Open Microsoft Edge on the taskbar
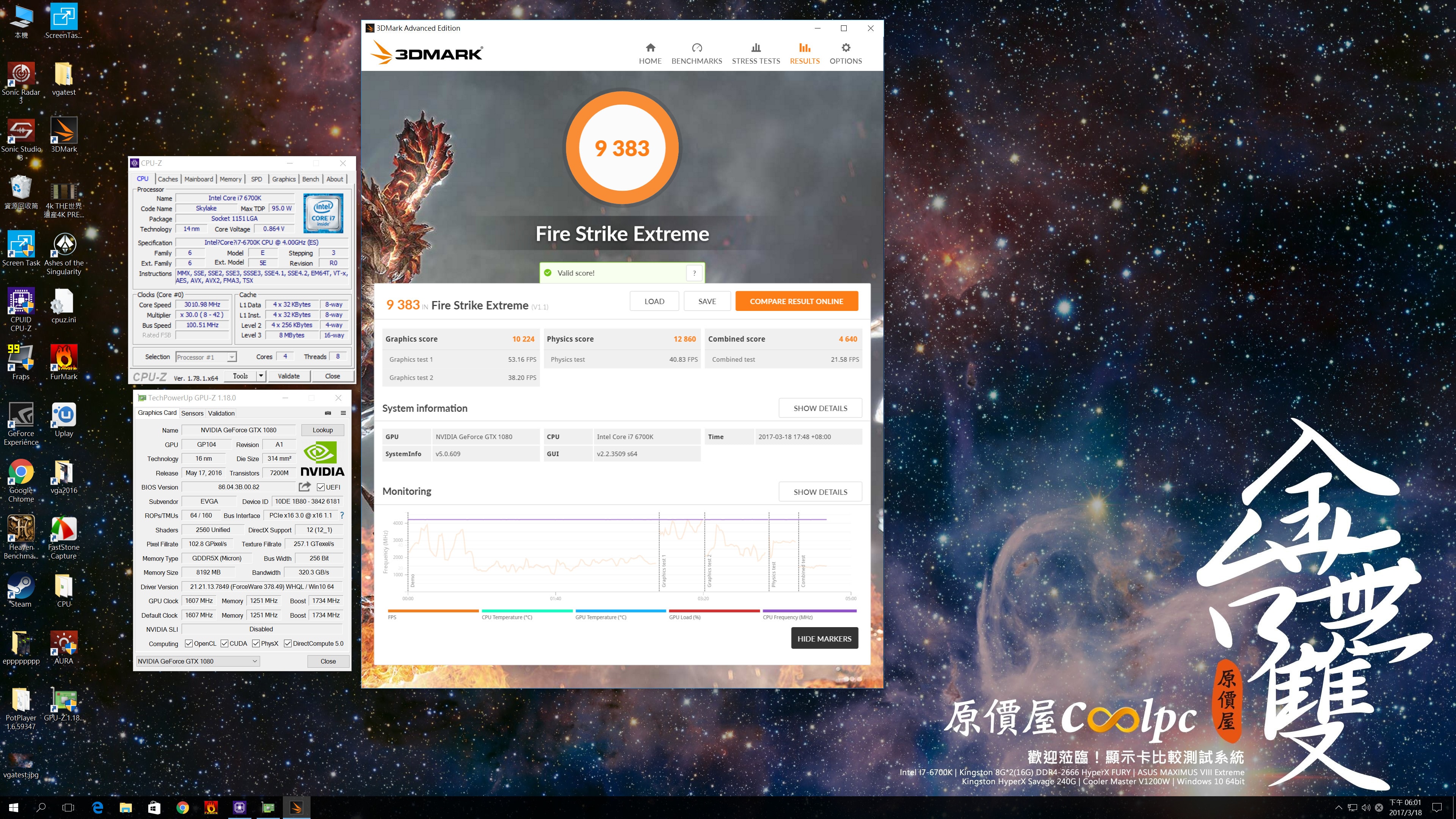This screenshot has width=1456, height=819. pyautogui.click(x=97, y=807)
